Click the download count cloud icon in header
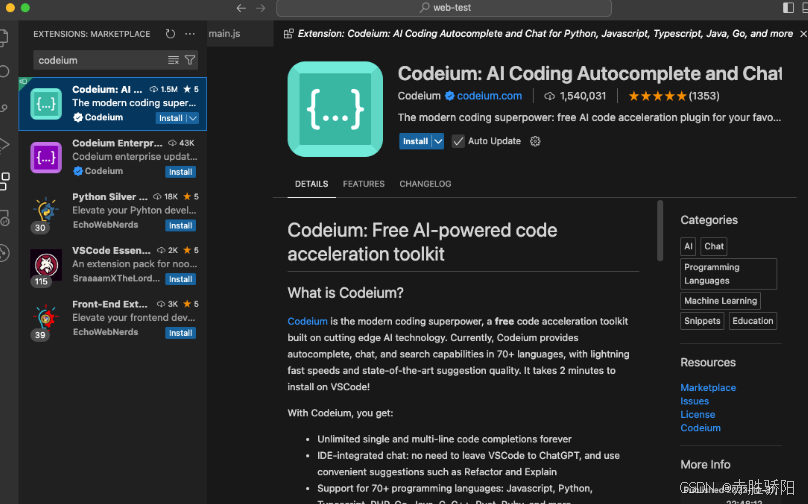808x504 pixels. pos(550,96)
